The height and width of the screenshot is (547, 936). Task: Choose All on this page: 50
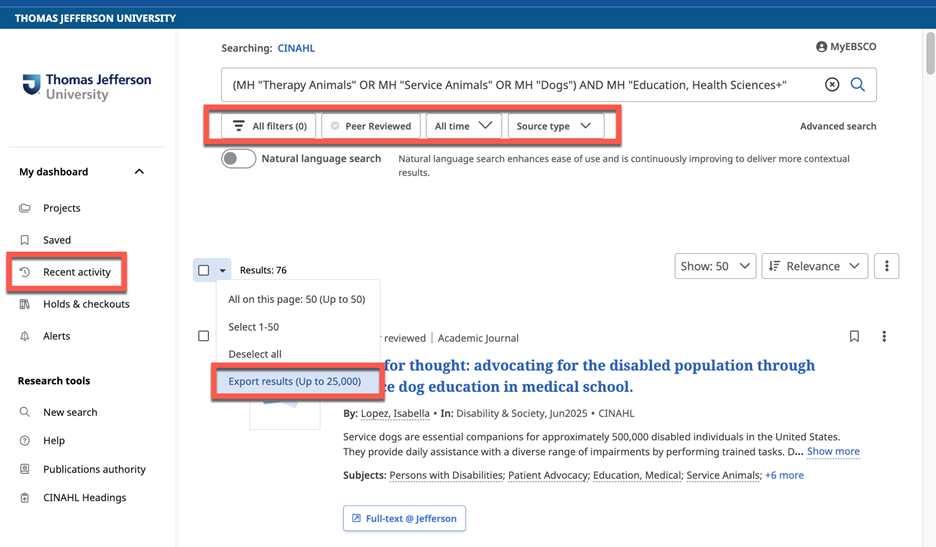tap(297, 299)
